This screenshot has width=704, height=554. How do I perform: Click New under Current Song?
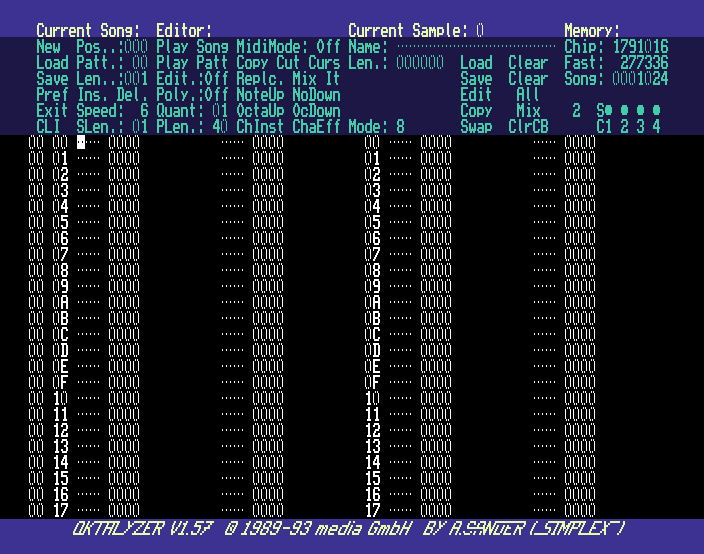coord(48,47)
